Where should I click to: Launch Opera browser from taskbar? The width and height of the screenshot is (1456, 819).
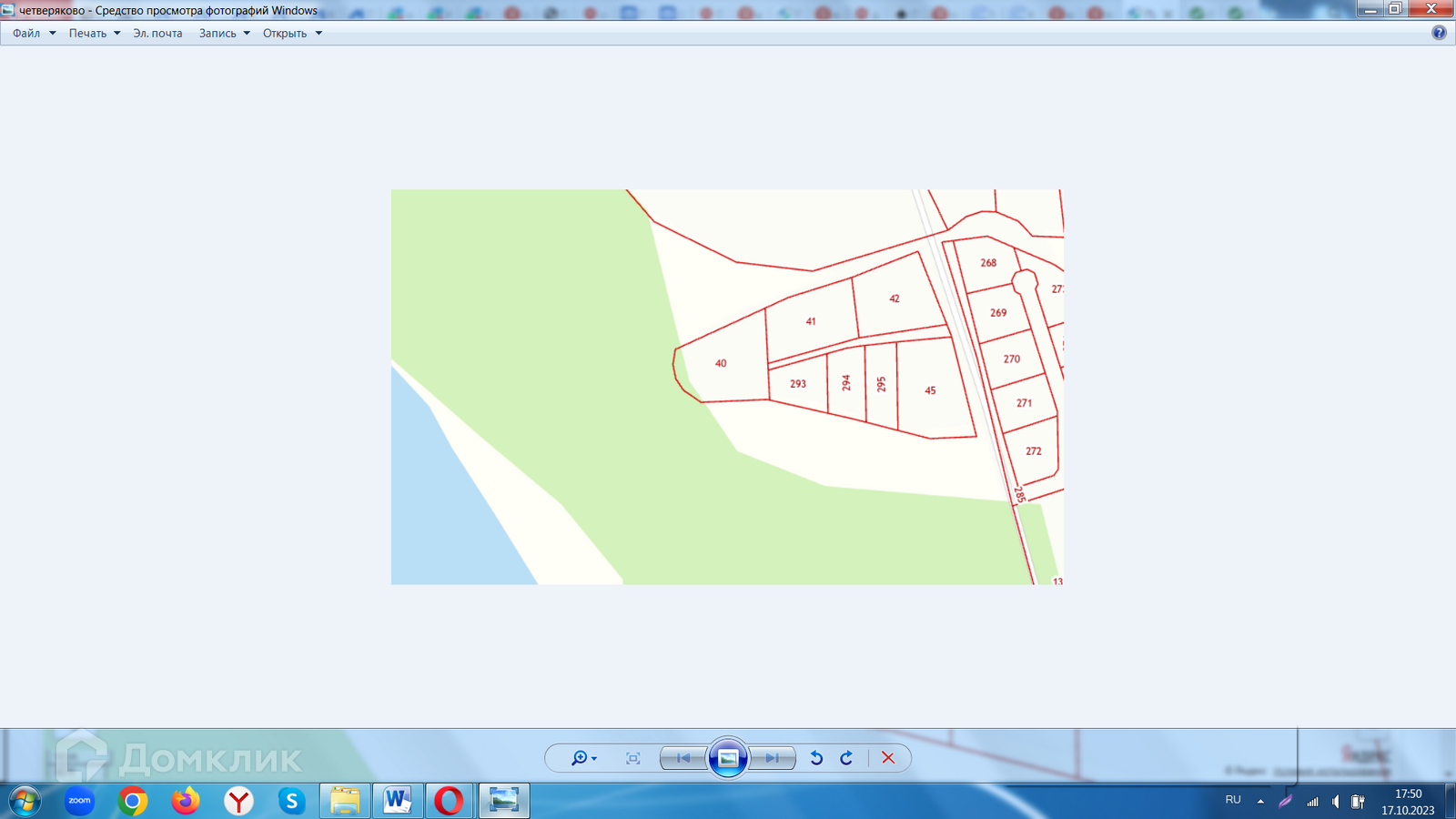click(x=449, y=801)
